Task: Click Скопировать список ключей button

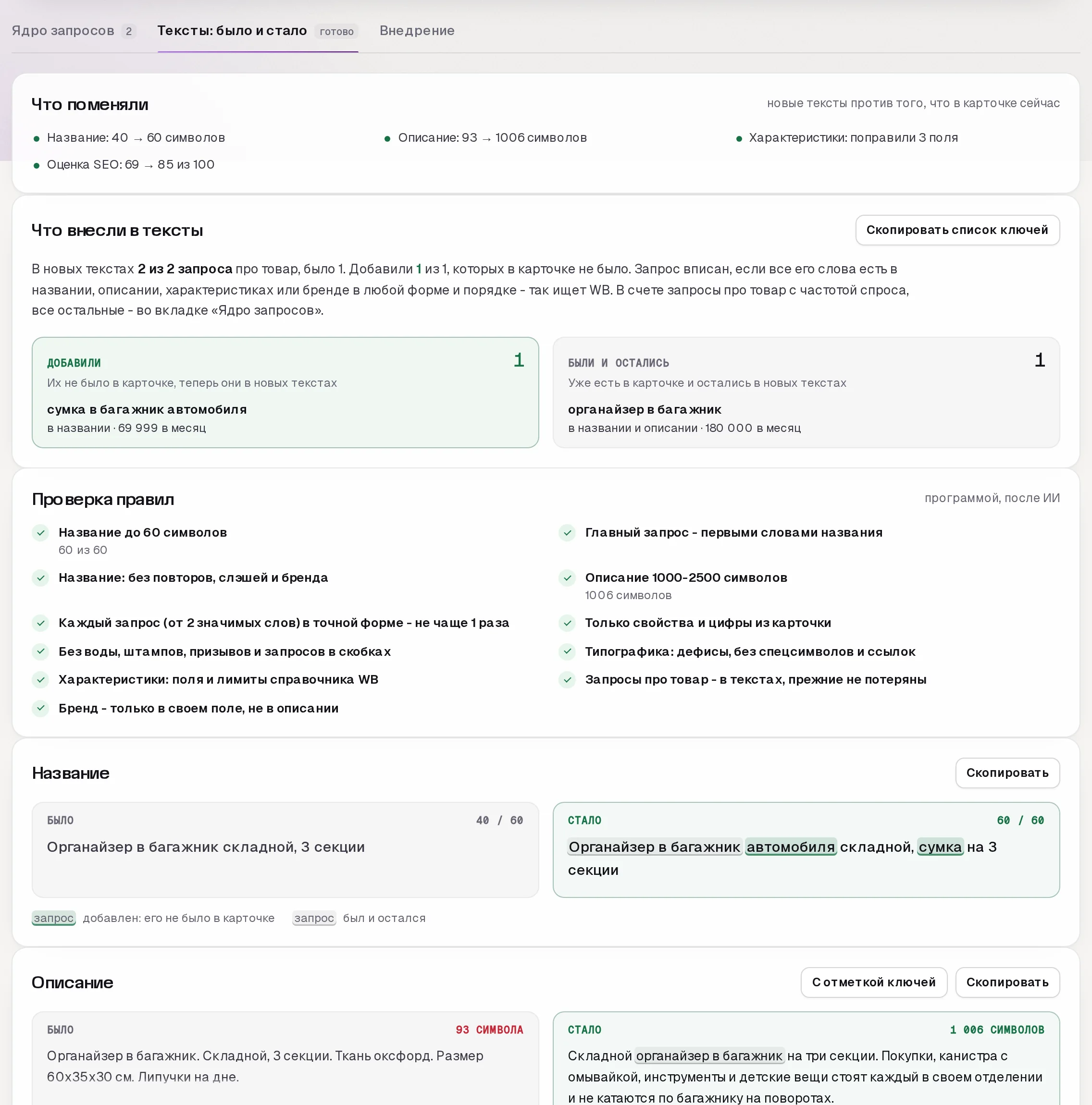Action: point(957,230)
